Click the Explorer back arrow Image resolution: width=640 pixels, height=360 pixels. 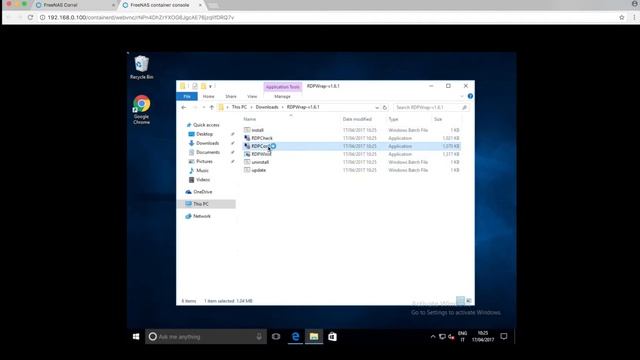point(184,107)
